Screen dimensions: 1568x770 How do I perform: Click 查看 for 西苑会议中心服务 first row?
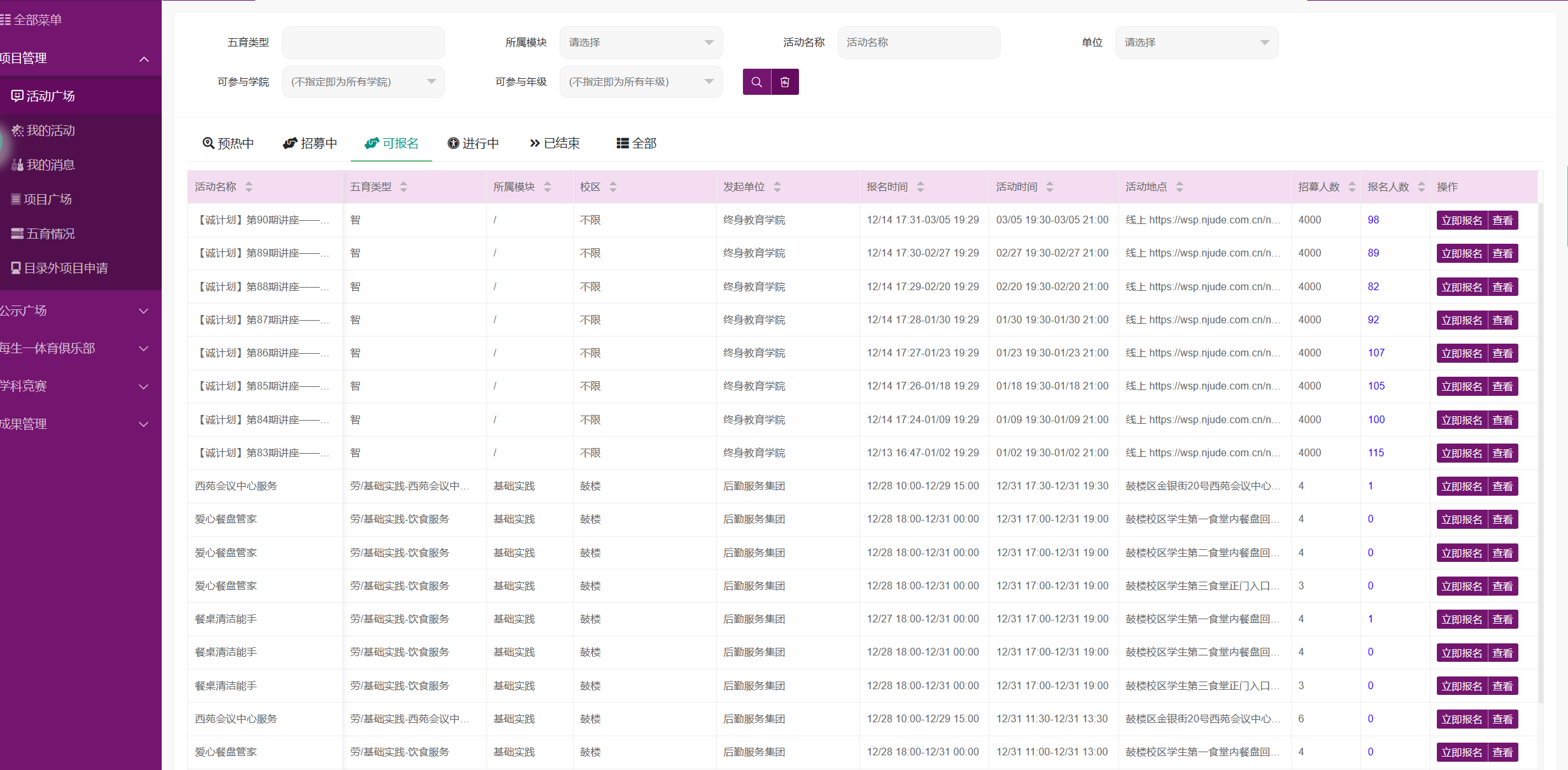coord(1502,486)
